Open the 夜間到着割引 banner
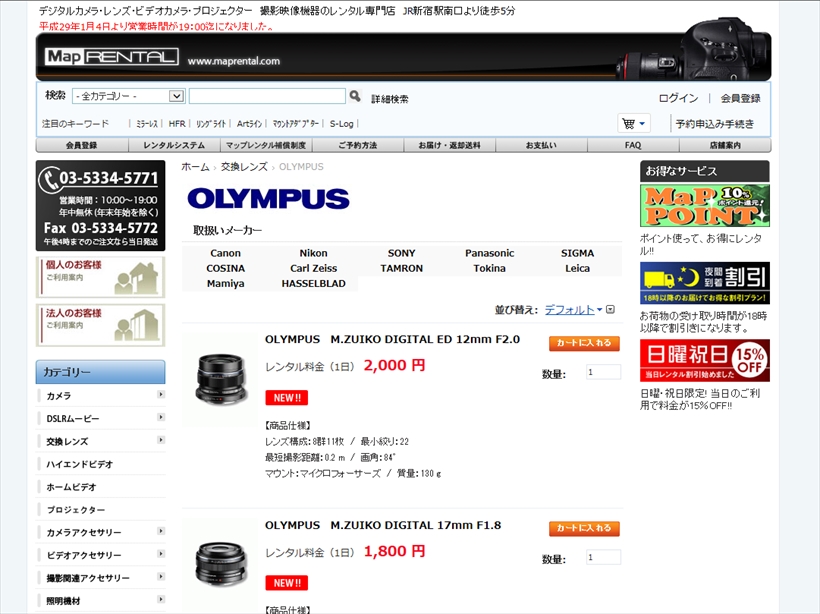Viewport: 820px width, 614px height. click(704, 282)
